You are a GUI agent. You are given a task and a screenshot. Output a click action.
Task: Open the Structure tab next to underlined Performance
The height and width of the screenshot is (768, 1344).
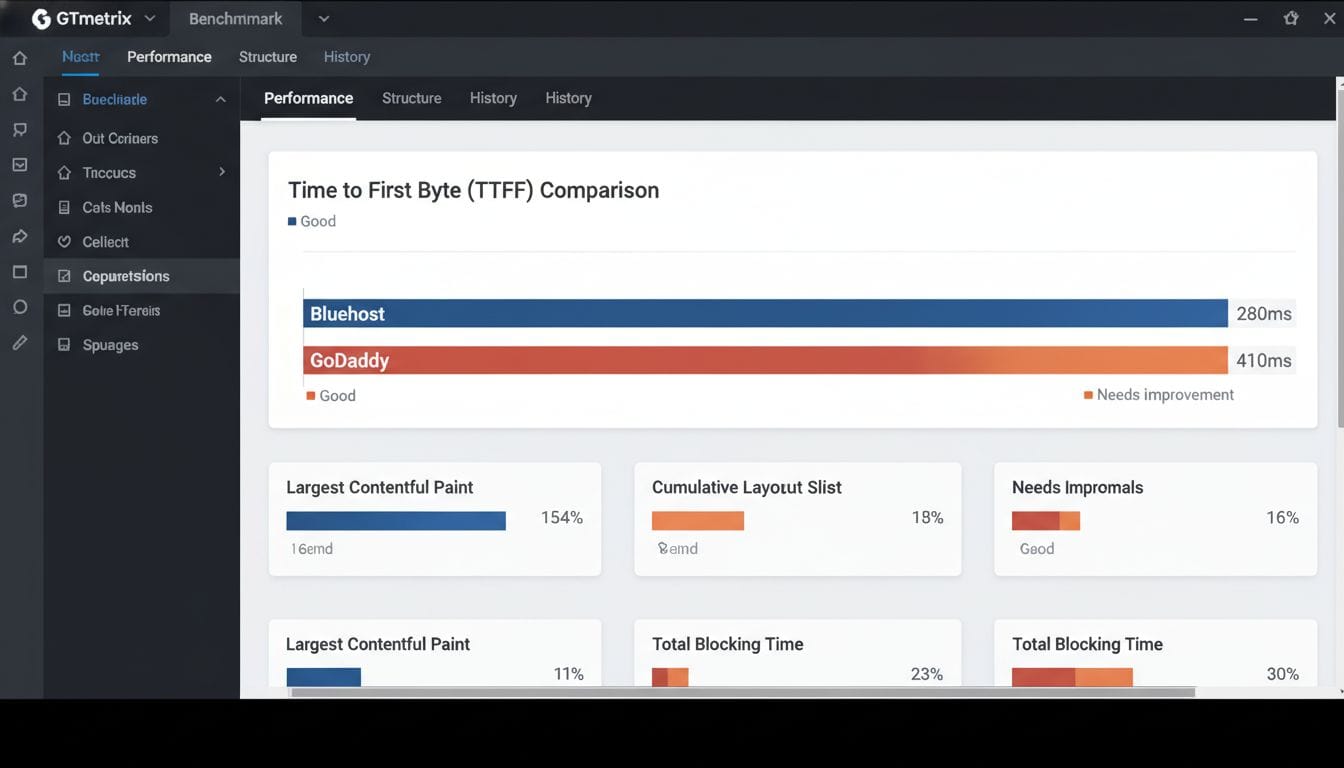coord(412,98)
